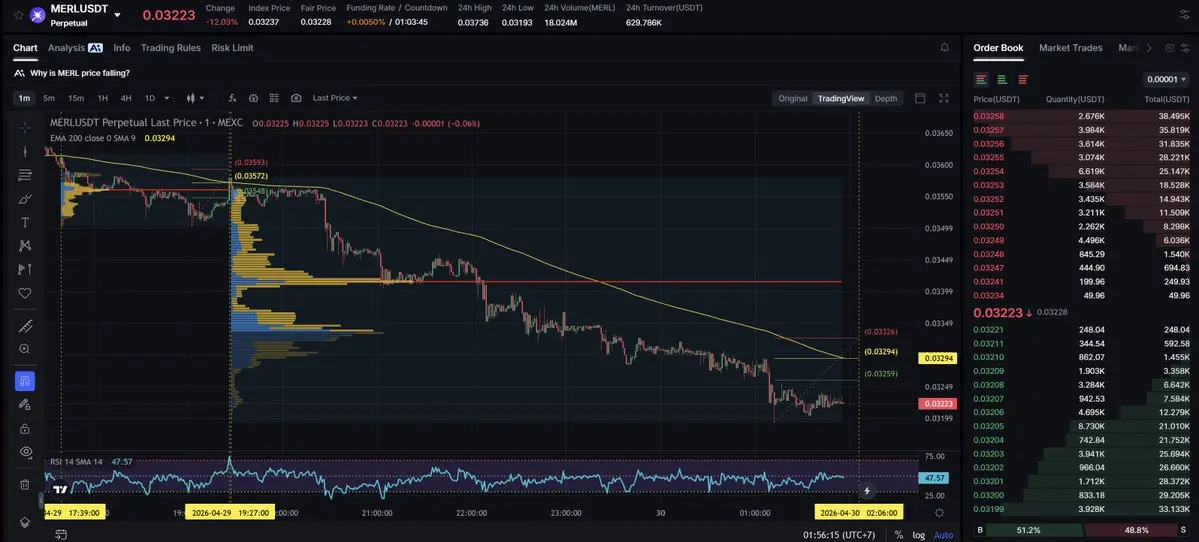Screen dimensions: 1199x542
Task: Switch chart view to Depth
Action: [886, 99]
